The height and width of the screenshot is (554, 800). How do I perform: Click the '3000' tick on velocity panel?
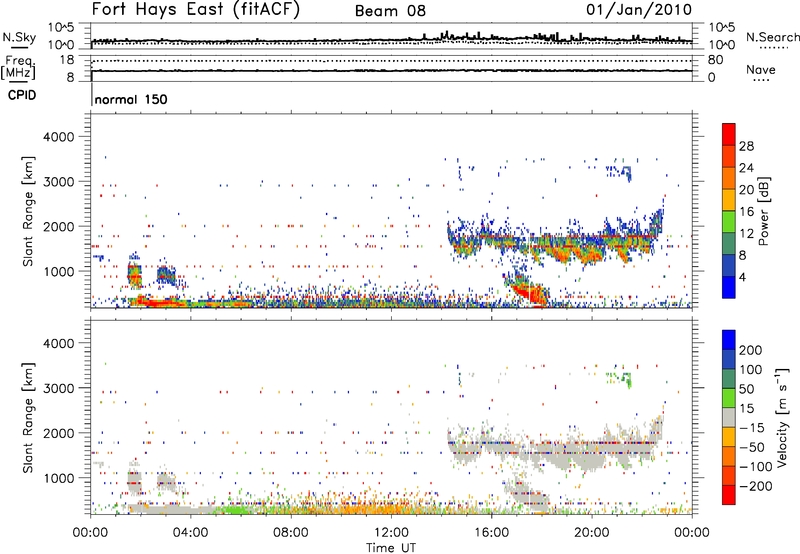58,388
